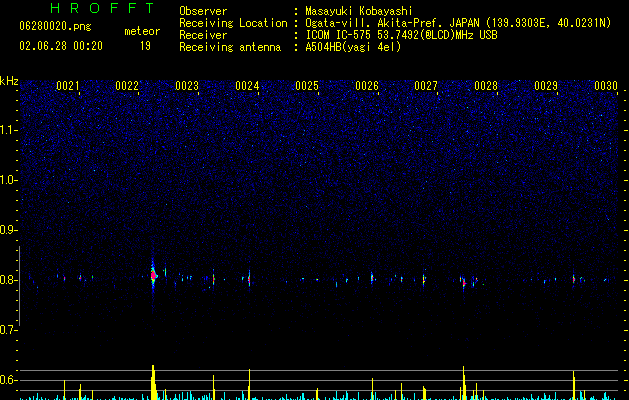This screenshot has height=400, width=629.
Task: Click the Receiving Location label
Action: 233,23
